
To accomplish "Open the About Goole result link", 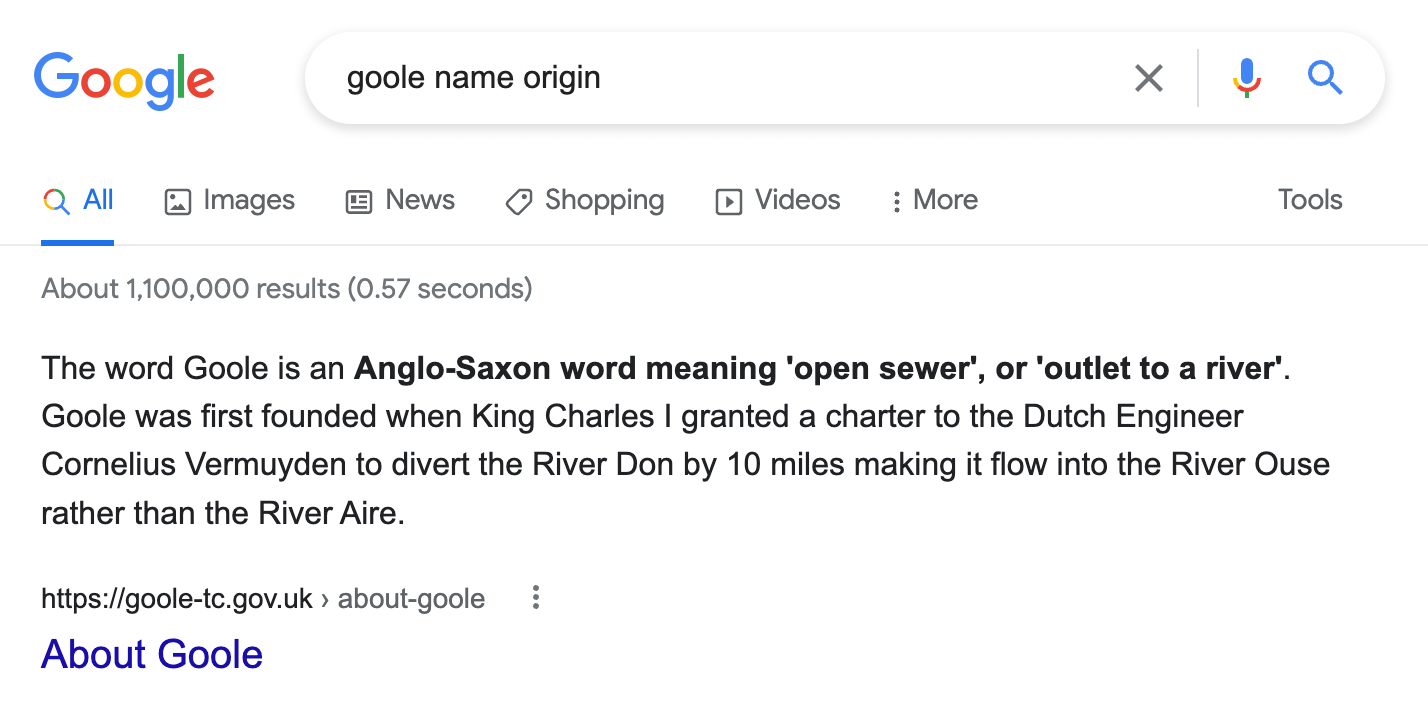I will click(x=152, y=655).
